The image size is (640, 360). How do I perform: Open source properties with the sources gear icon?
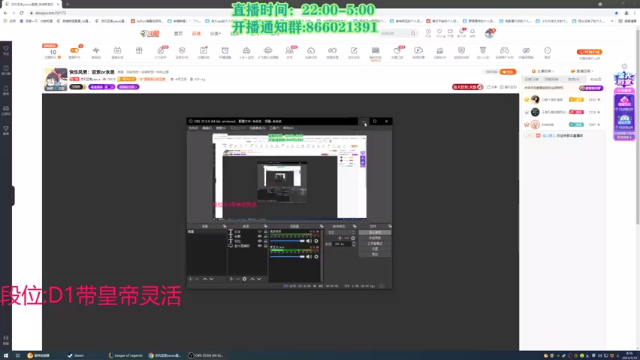coord(244,279)
